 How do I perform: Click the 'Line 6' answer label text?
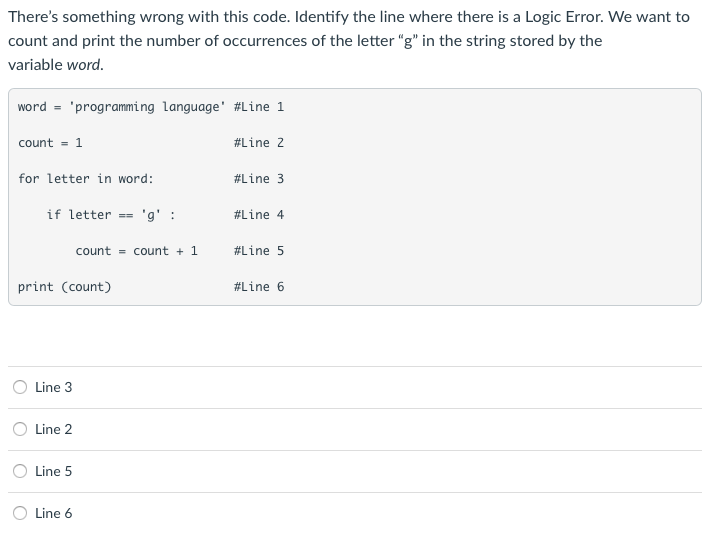(53, 513)
